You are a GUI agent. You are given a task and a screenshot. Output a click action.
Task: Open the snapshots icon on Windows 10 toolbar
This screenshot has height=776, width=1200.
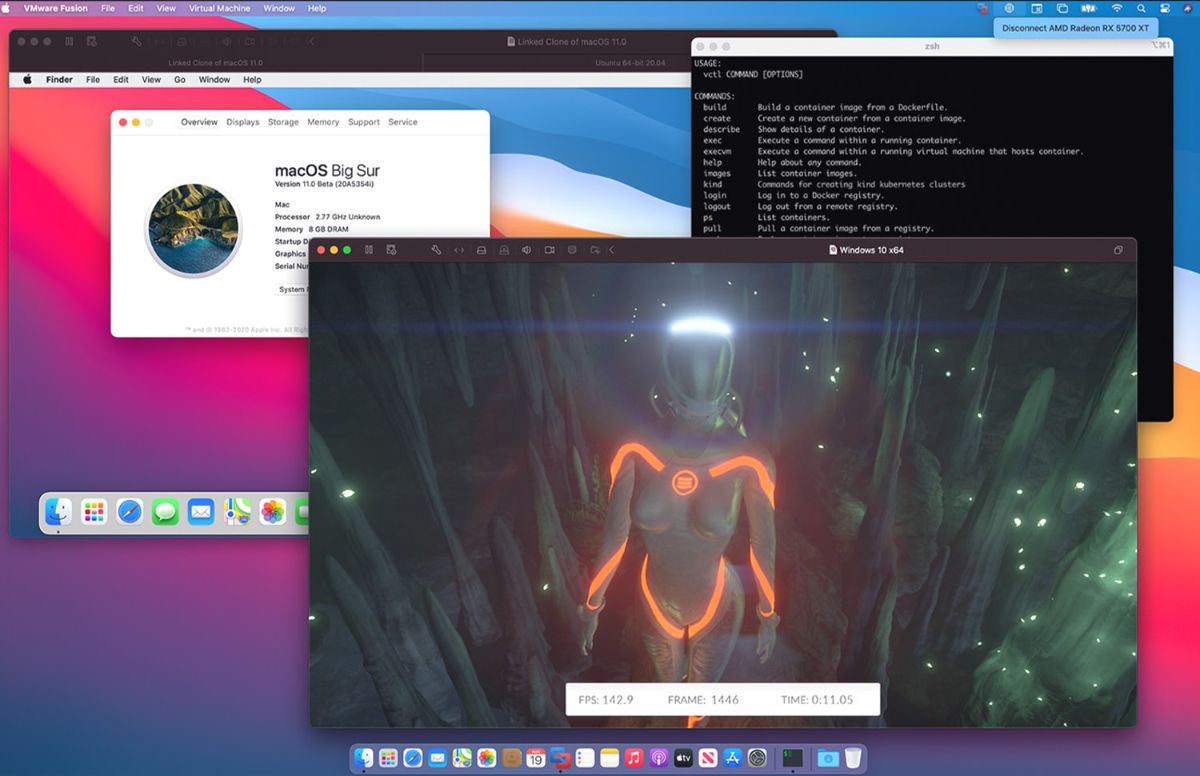tap(392, 250)
